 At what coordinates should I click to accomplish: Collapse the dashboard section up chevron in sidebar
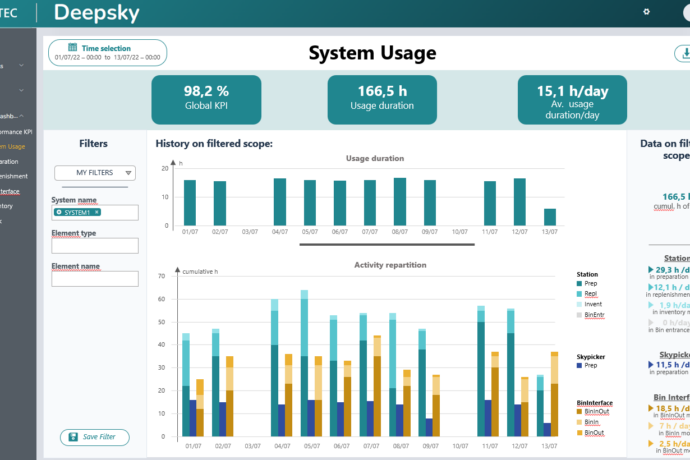click(x=21, y=116)
